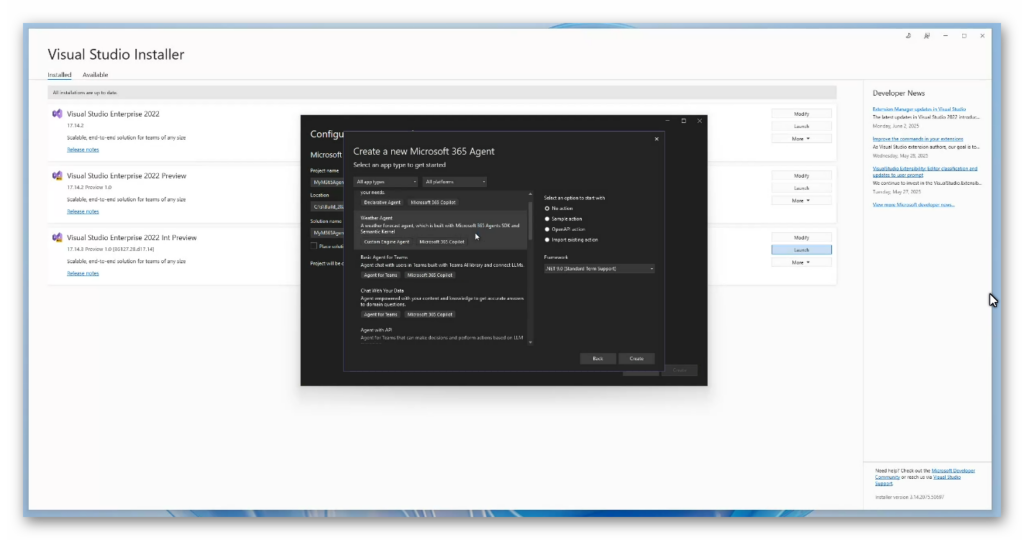Select the Basic Agent for Teams template

(442, 266)
